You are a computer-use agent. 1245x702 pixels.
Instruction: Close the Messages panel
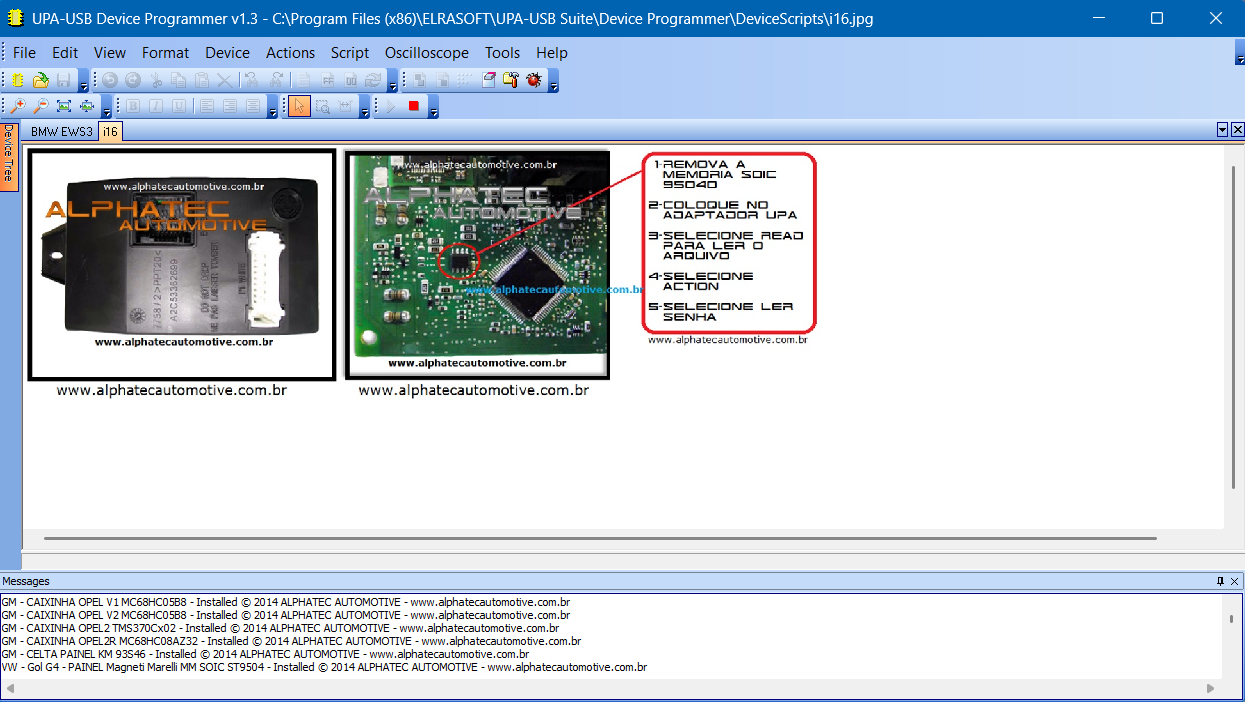pos(1235,581)
